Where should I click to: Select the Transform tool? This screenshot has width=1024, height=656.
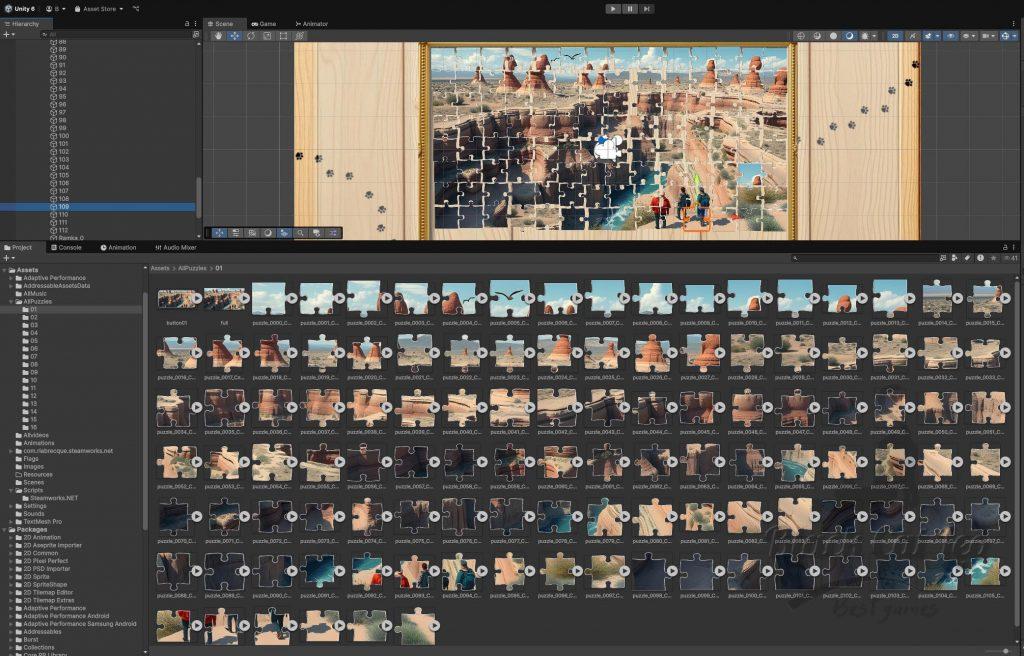pyautogui.click(x=300, y=36)
